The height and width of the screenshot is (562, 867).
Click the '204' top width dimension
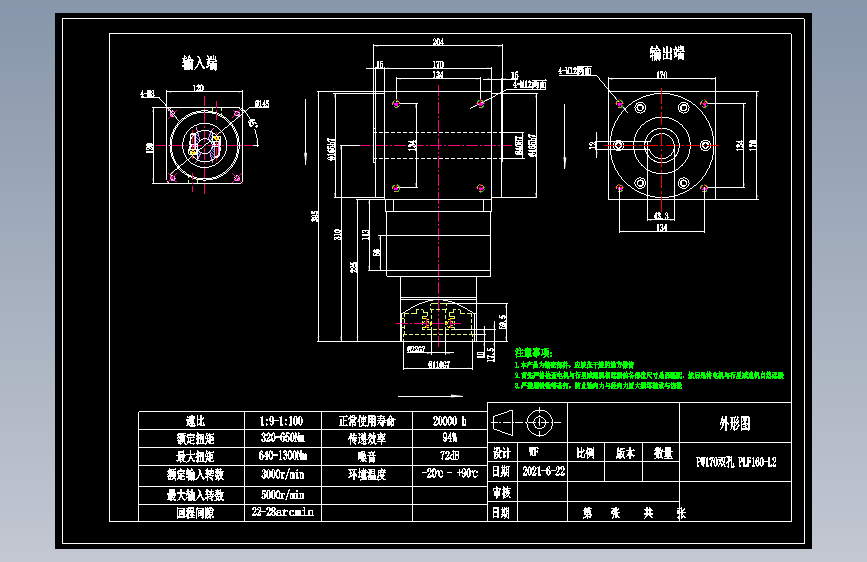click(438, 41)
